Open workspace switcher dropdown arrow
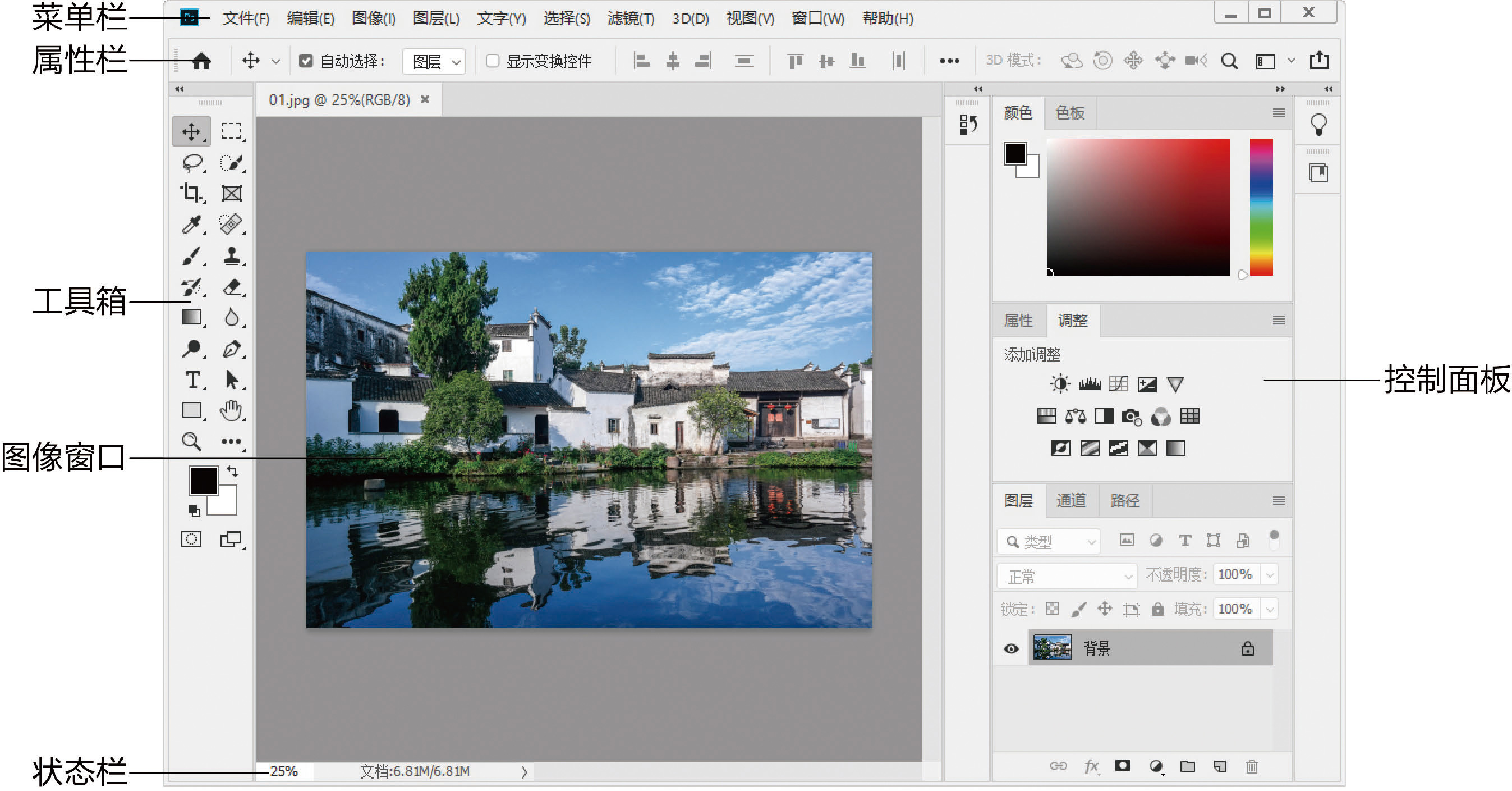This screenshot has height=791, width=1512. point(1292,61)
